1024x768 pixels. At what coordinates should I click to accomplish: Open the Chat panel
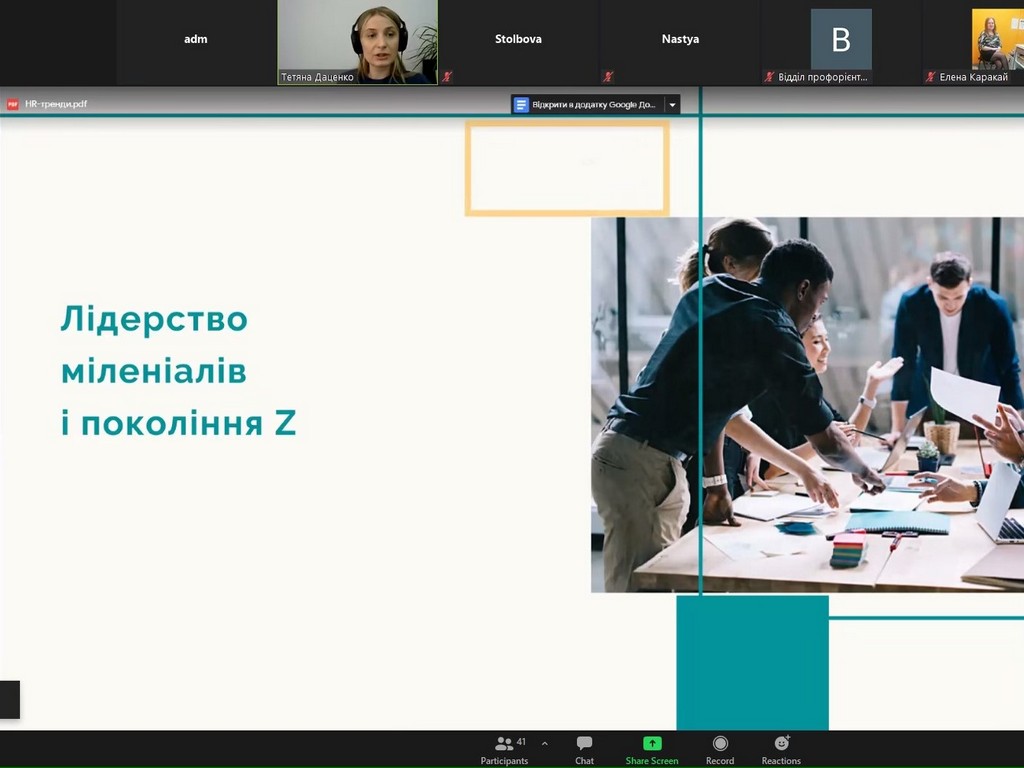[584, 750]
